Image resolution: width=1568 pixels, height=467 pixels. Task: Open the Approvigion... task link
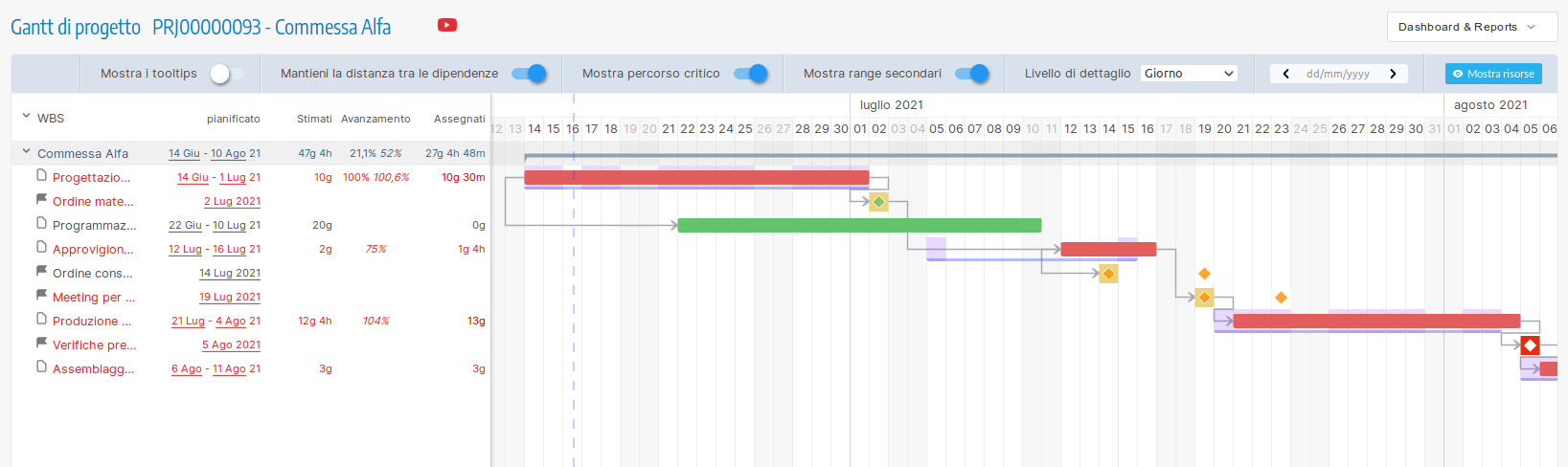(93, 250)
